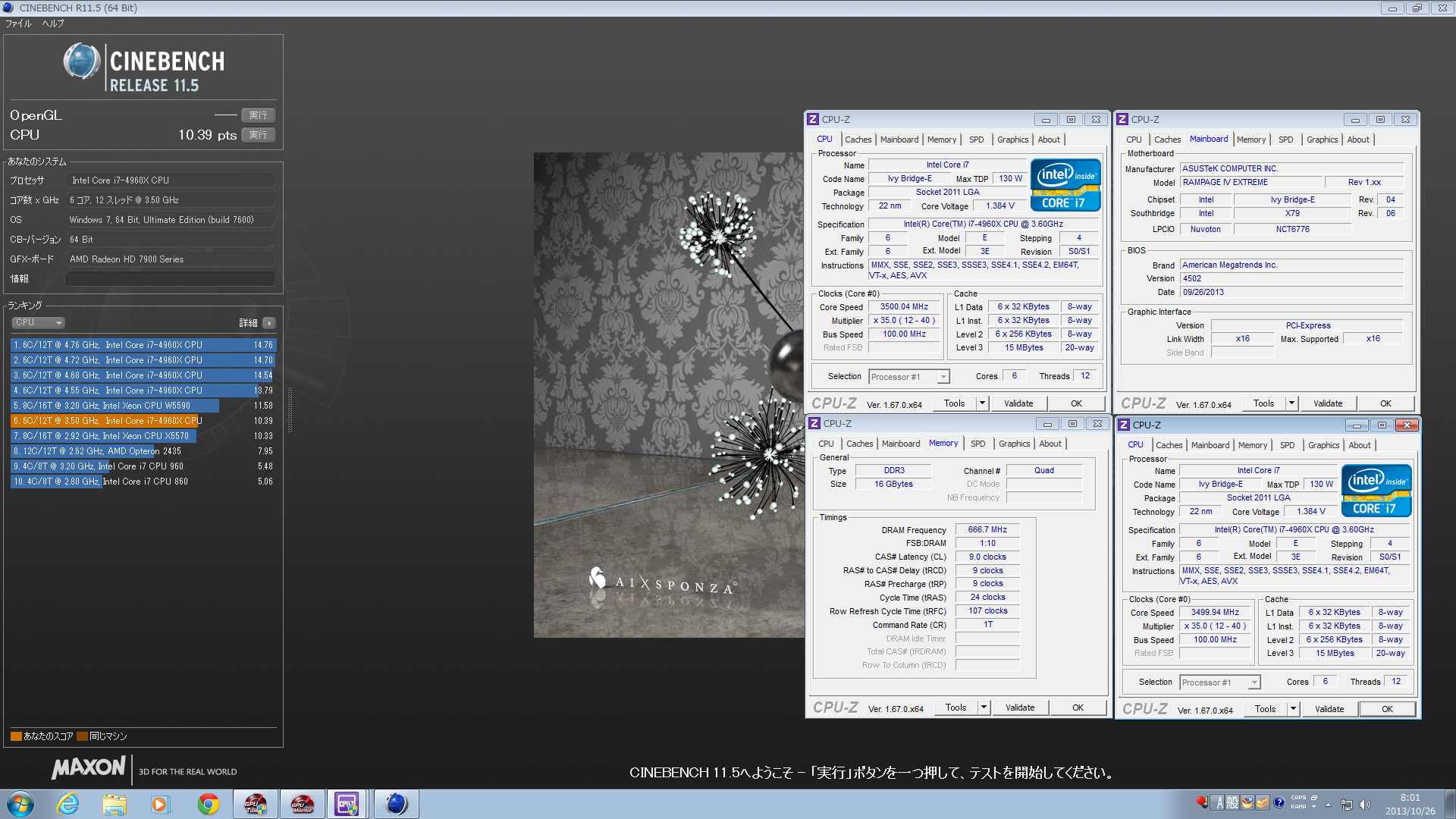The image size is (1456, 819).
Task: Expand the 詳細 details arrow in rankings
Action: (x=268, y=323)
